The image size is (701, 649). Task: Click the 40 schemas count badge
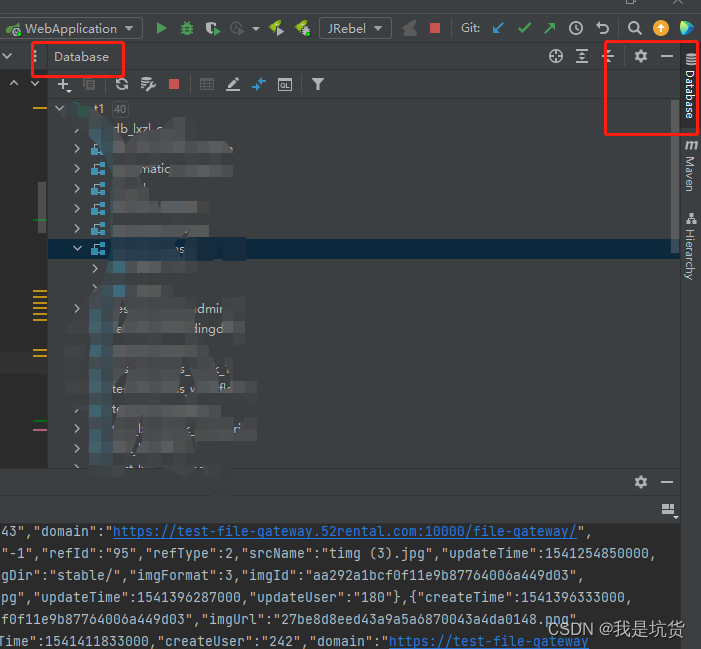(x=120, y=109)
